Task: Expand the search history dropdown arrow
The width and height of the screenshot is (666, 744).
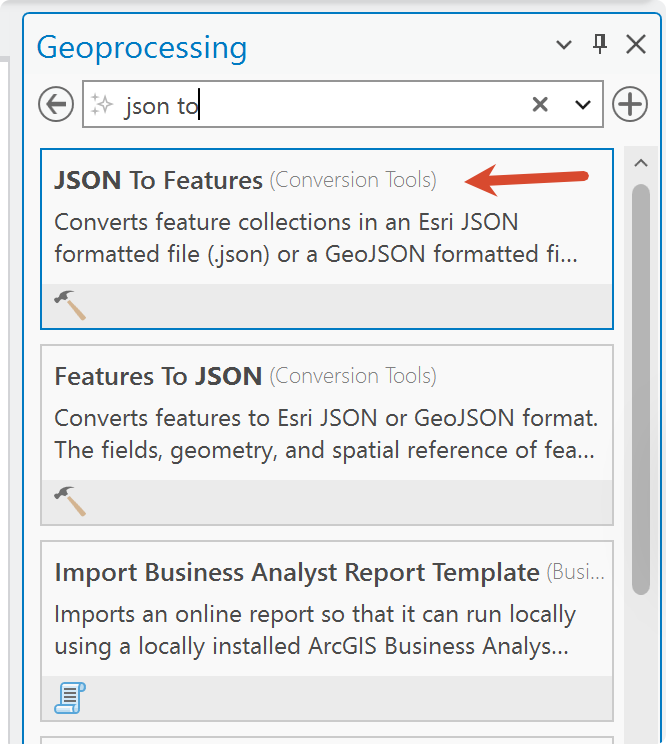Action: tap(583, 104)
